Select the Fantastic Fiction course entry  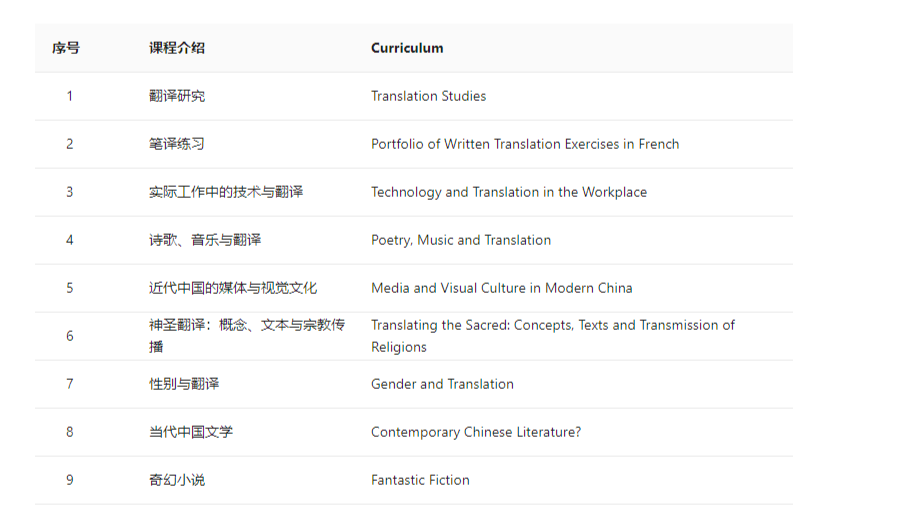click(x=420, y=480)
